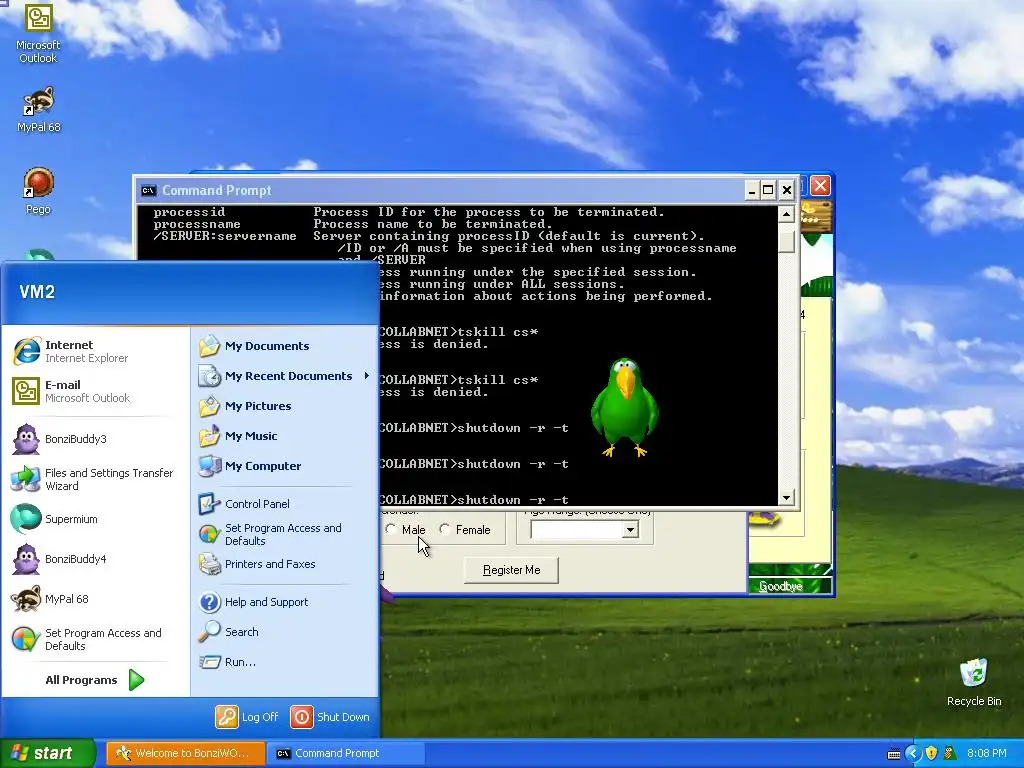Close the BonziWorld window with the red X
Image resolution: width=1024 pixels, height=768 pixels.
click(x=820, y=186)
